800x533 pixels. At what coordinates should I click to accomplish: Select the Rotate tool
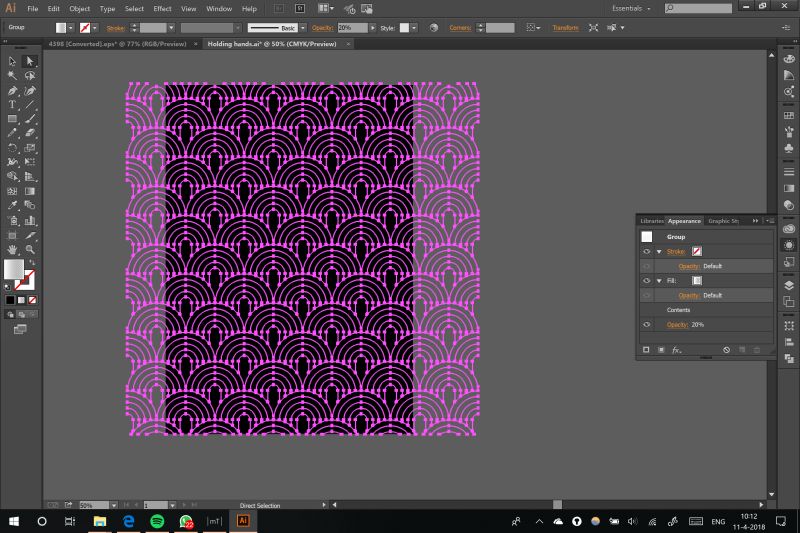(x=12, y=148)
